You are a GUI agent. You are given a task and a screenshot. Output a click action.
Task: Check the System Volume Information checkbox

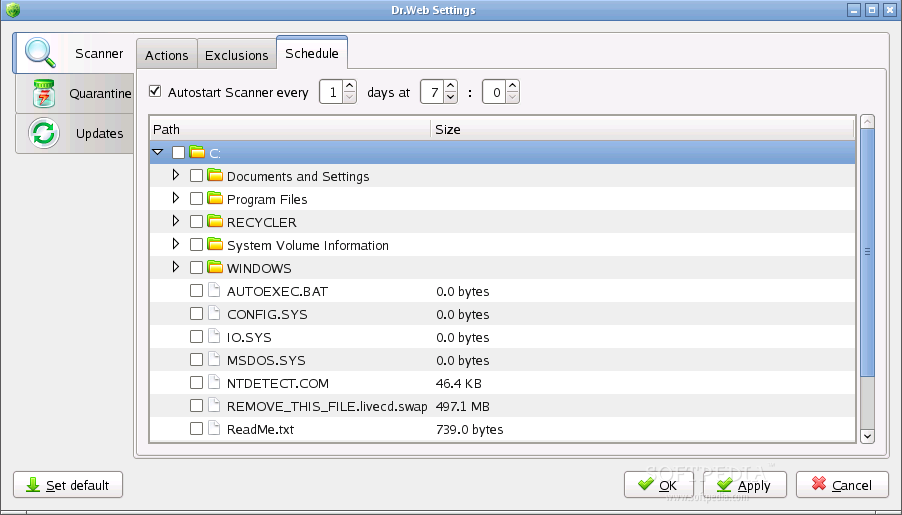click(196, 245)
